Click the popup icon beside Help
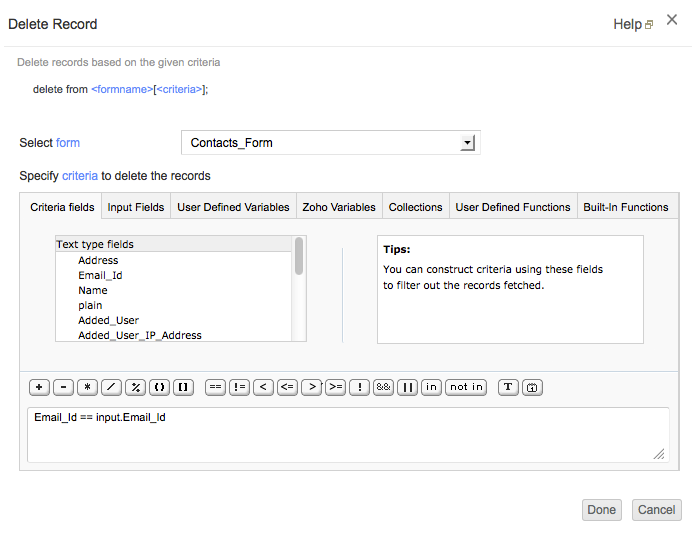693x533 pixels. [649, 25]
